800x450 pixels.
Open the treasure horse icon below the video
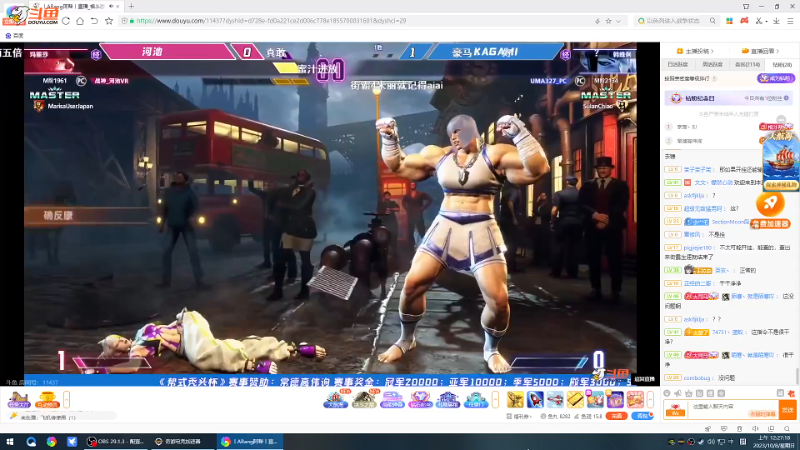[x=19, y=399]
